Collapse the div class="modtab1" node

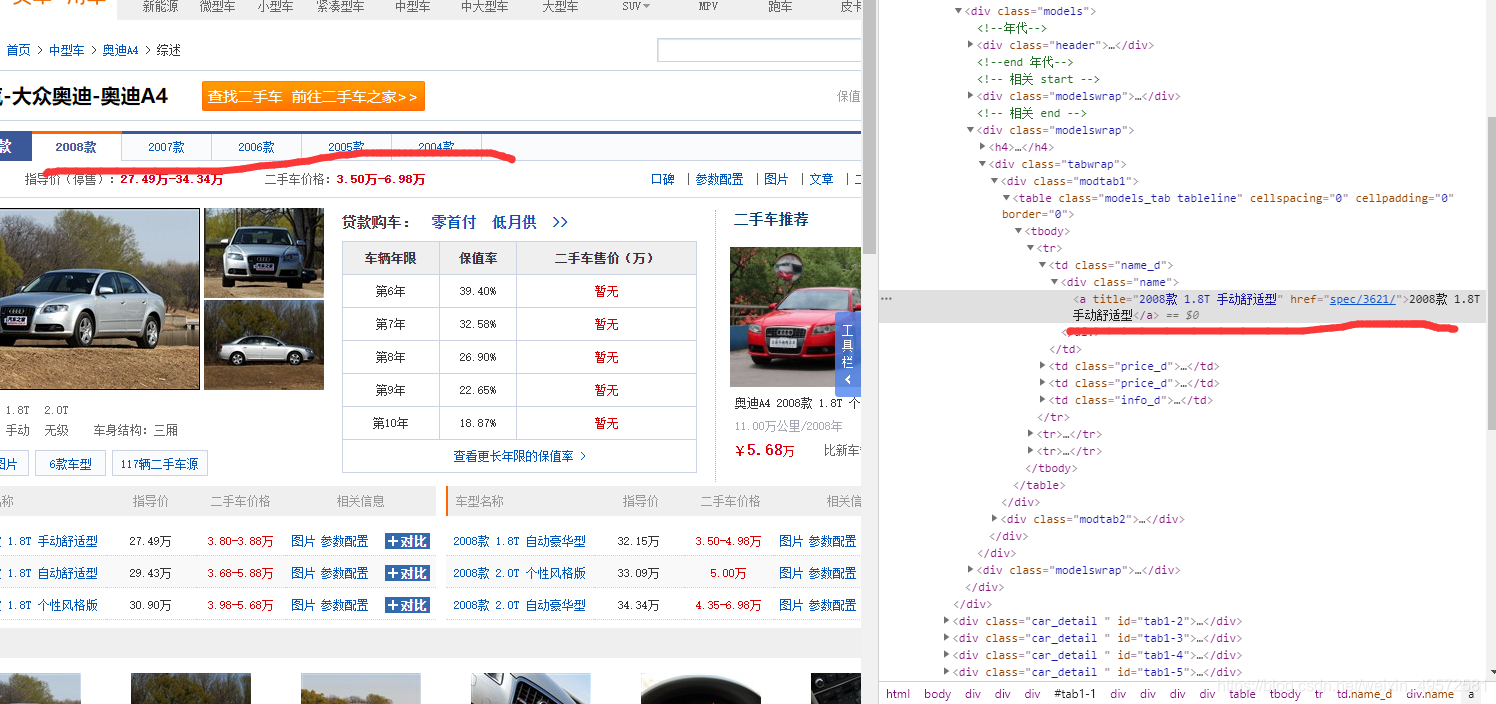tap(994, 181)
